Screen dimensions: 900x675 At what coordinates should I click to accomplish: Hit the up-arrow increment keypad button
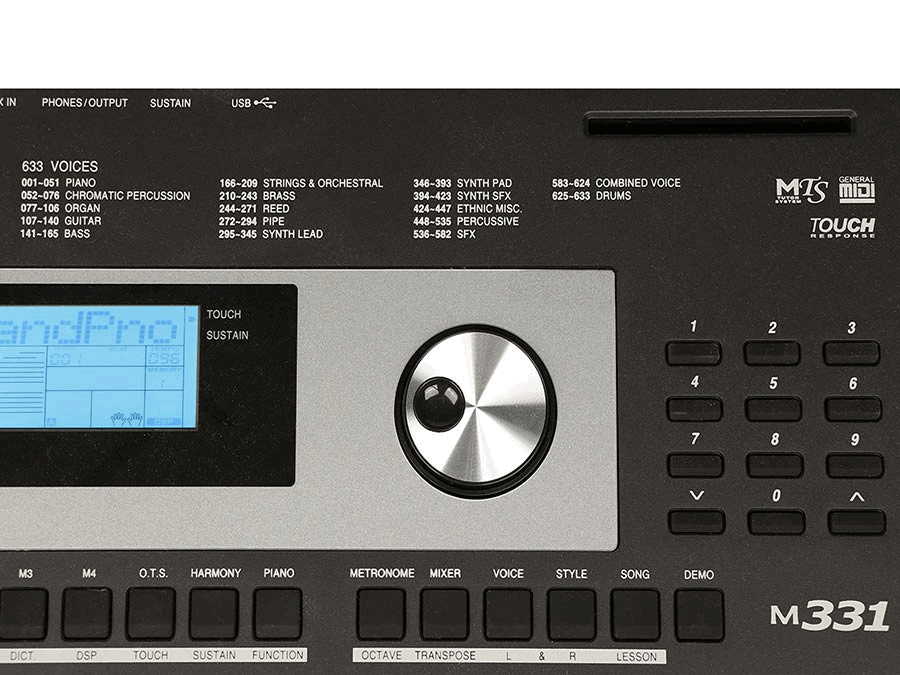click(856, 522)
